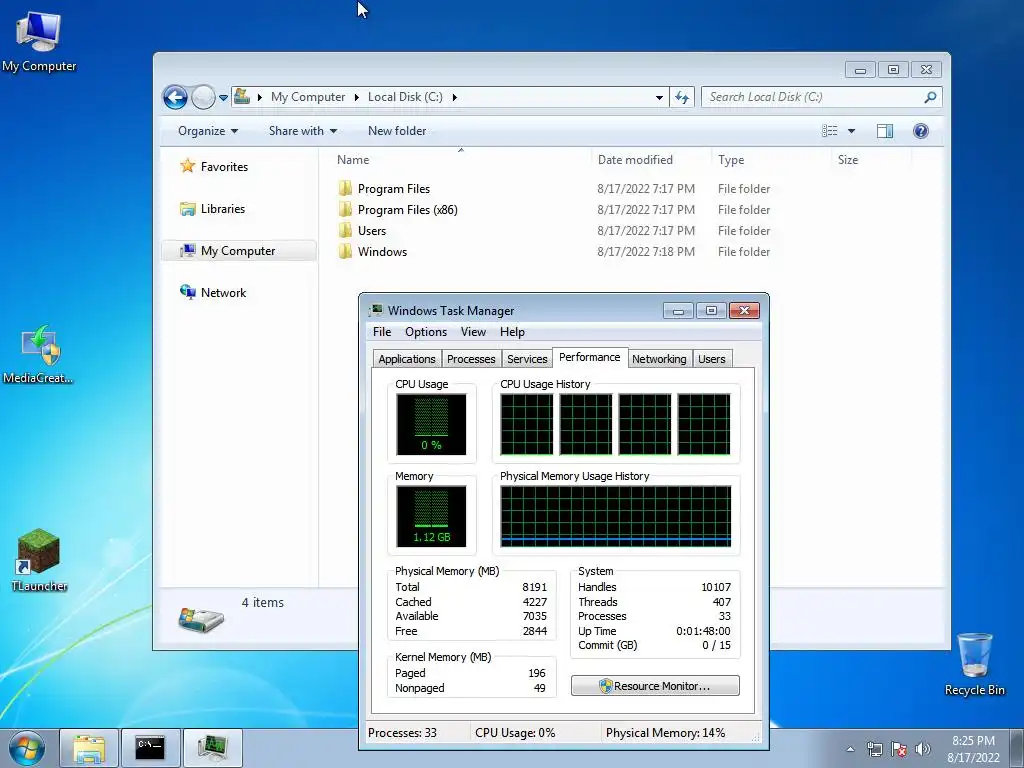This screenshot has width=1024, height=768.
Task: Select Favorites in navigation pane
Action: pyautogui.click(x=215, y=167)
